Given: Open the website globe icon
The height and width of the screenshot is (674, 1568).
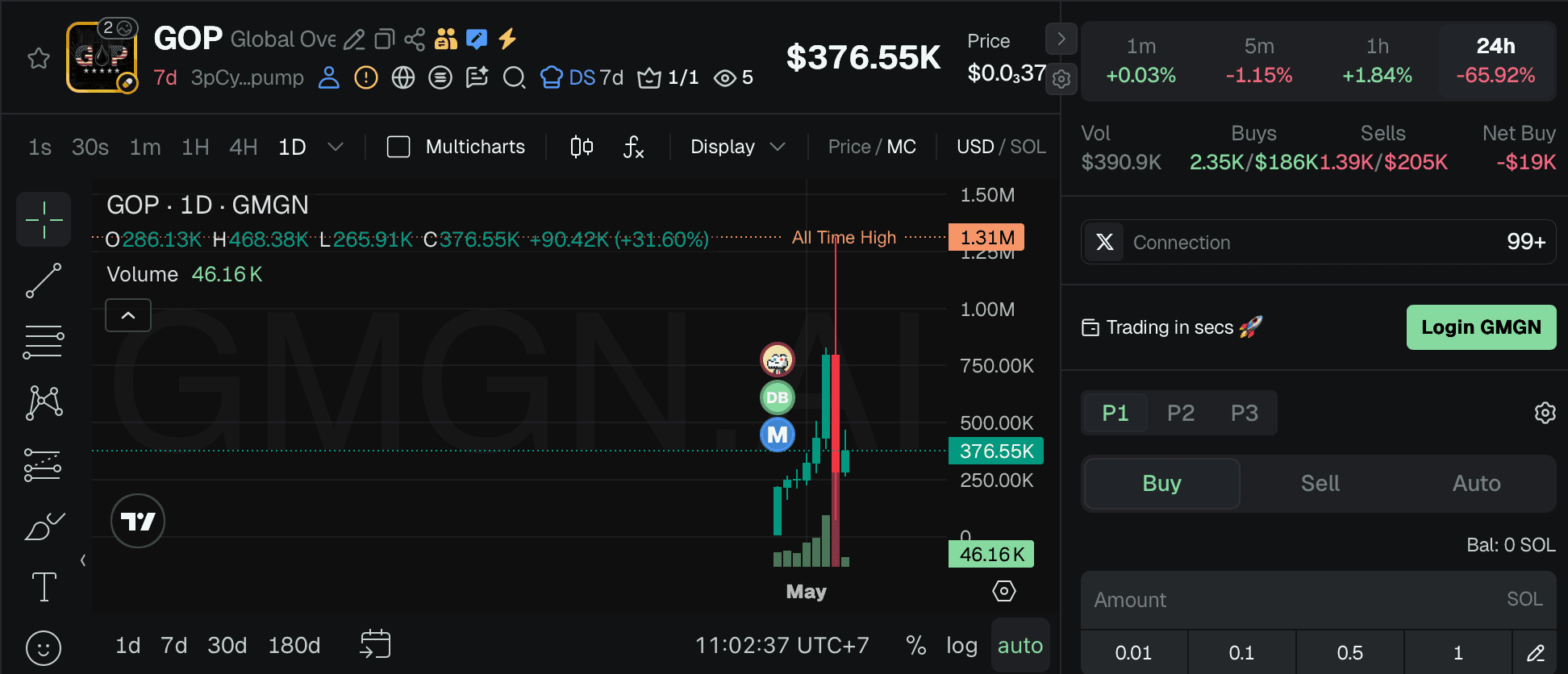Looking at the screenshot, I should (x=403, y=77).
